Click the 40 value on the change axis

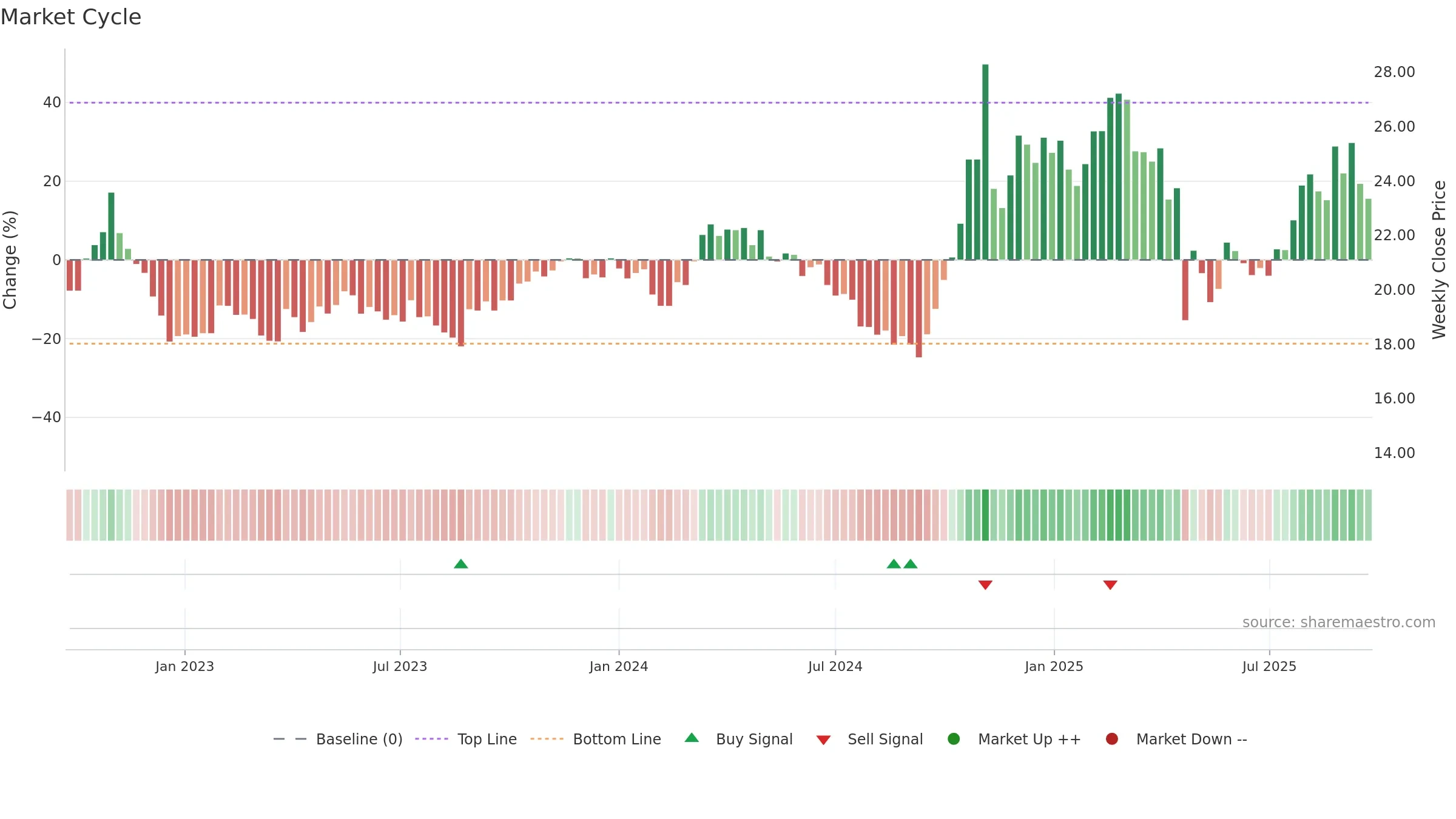pos(52,103)
